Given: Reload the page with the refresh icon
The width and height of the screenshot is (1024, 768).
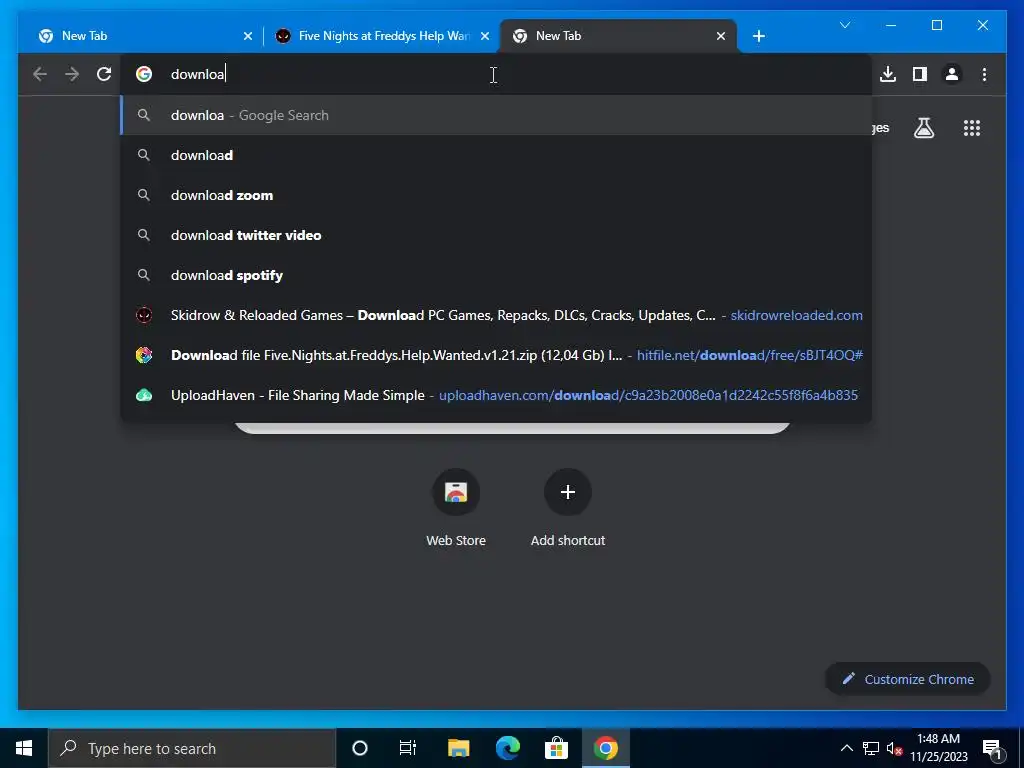Looking at the screenshot, I should pyautogui.click(x=104, y=74).
